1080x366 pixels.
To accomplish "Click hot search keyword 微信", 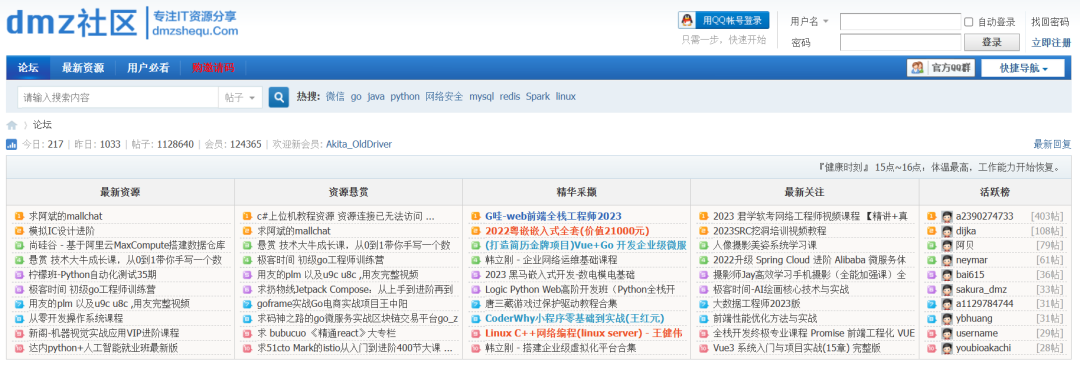I will (335, 96).
